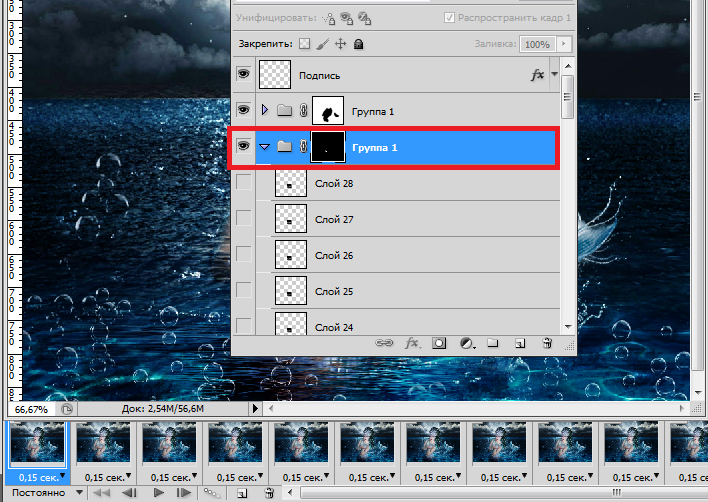Expand the upper Группа 1 group
Image resolution: width=708 pixels, height=502 pixels.
point(265,109)
